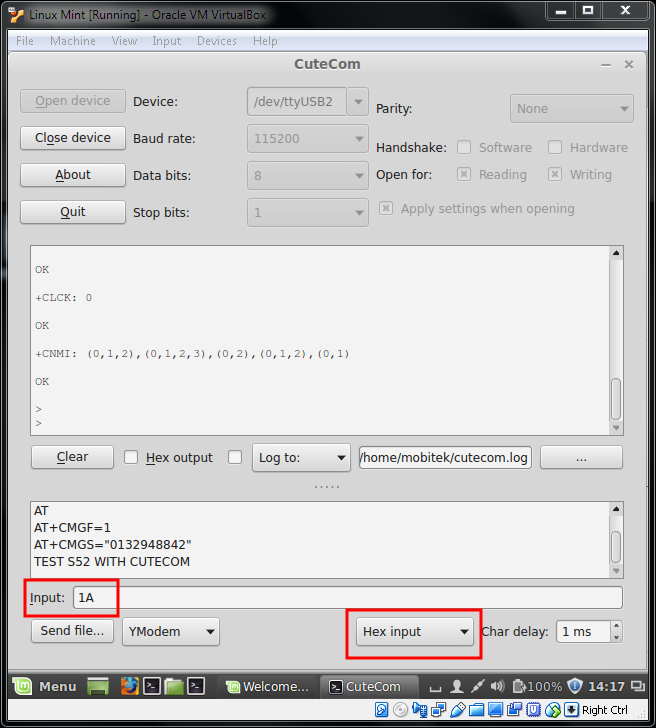The image size is (656, 728).
Task: Open the Machine menu
Action: pyautogui.click(x=73, y=41)
